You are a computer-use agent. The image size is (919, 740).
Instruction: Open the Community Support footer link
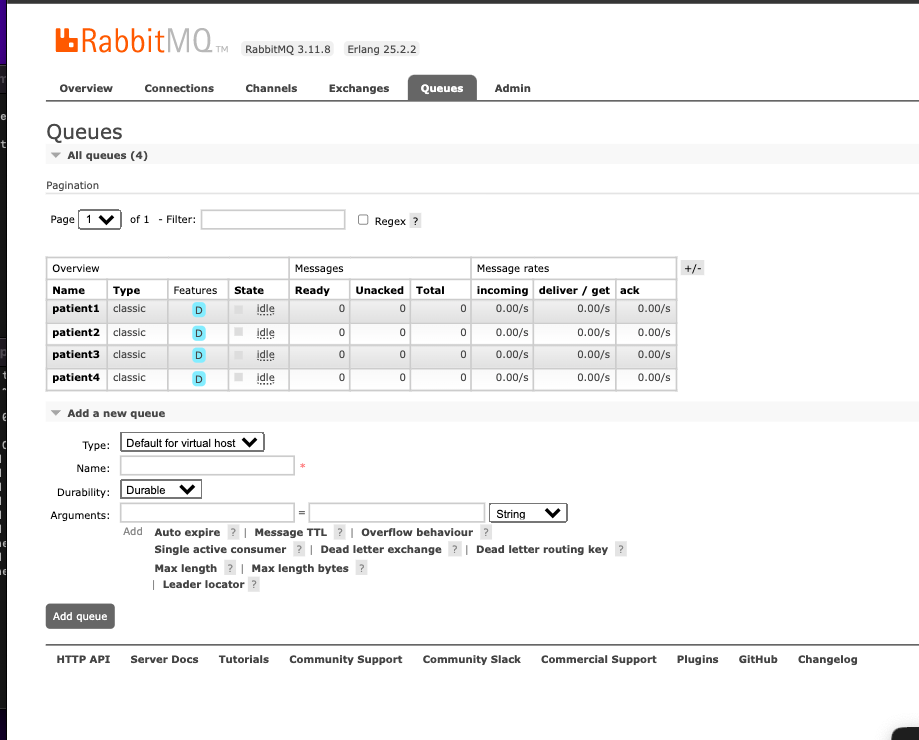[x=346, y=659]
